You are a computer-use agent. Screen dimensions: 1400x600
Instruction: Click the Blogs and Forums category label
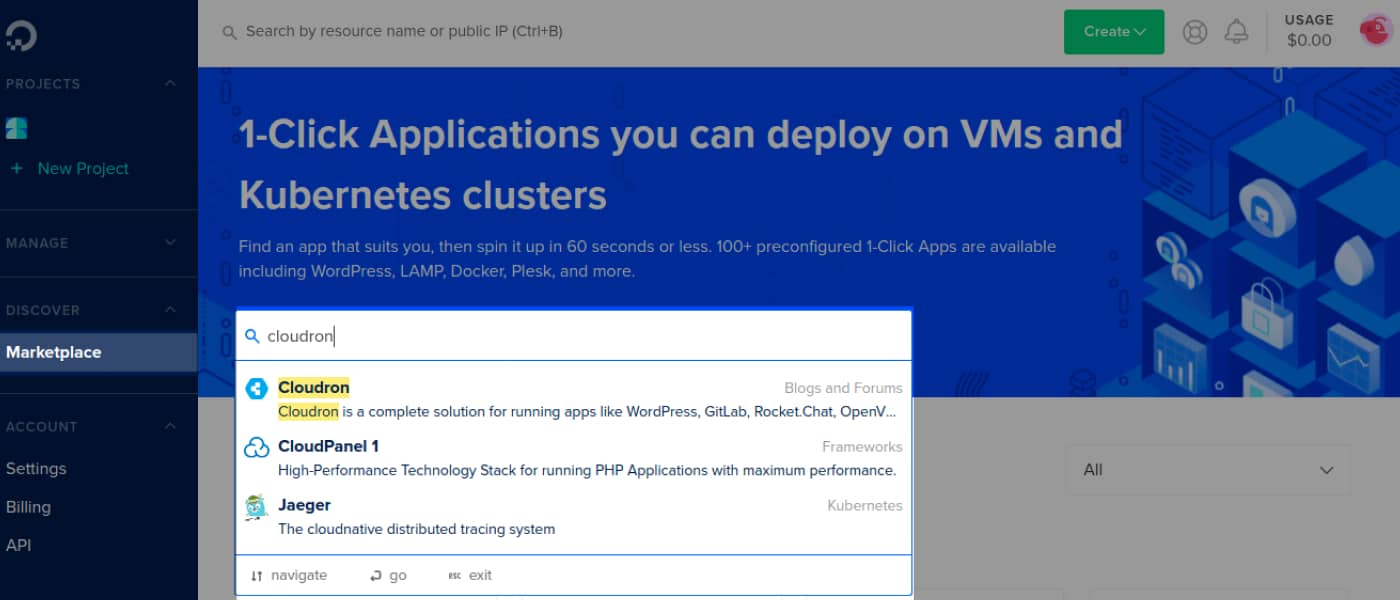(x=843, y=388)
